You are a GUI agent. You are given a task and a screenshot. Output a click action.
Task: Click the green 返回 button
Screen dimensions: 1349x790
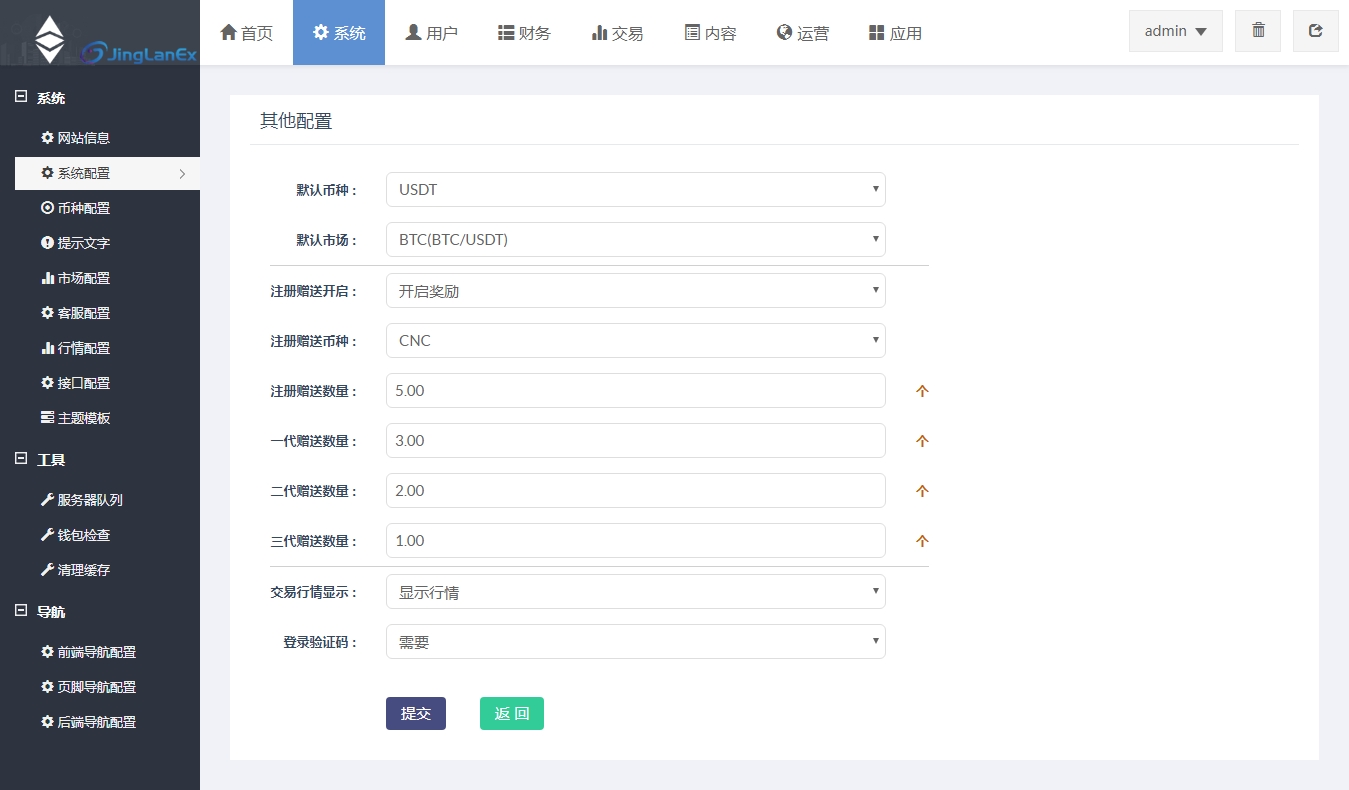[512, 714]
